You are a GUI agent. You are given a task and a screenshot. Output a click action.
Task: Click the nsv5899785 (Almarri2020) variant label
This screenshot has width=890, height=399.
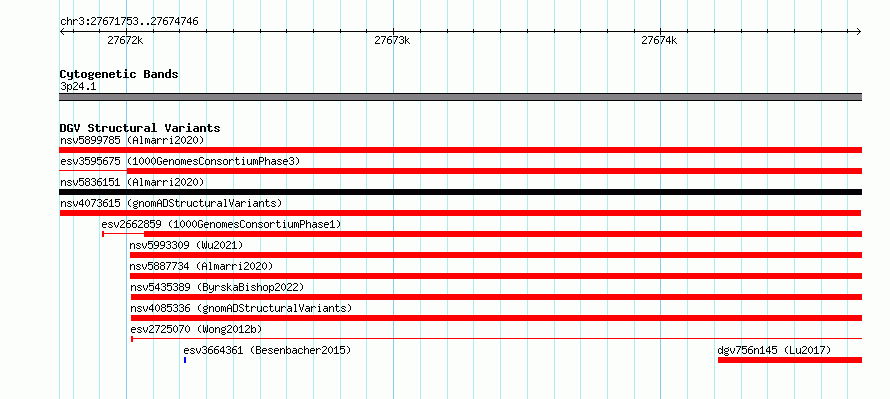pyautogui.click(x=132, y=140)
